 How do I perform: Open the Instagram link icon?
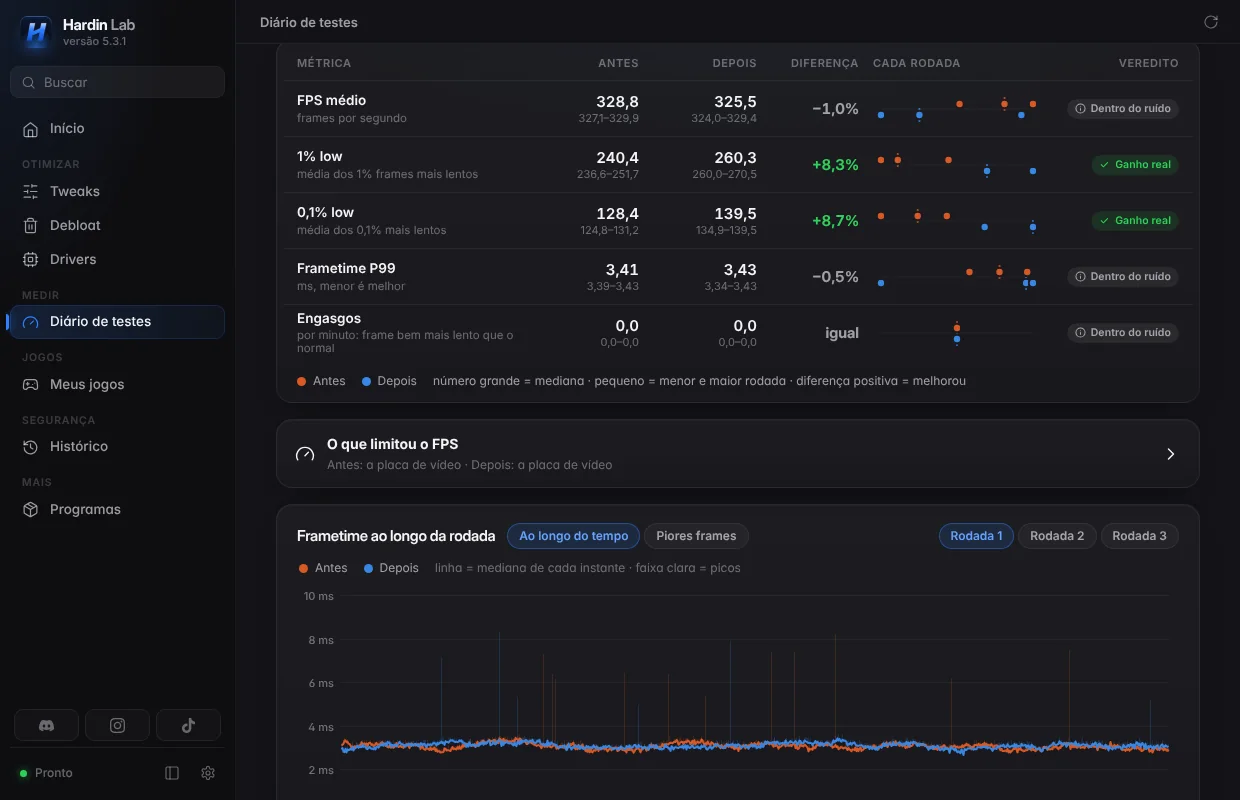coord(117,725)
